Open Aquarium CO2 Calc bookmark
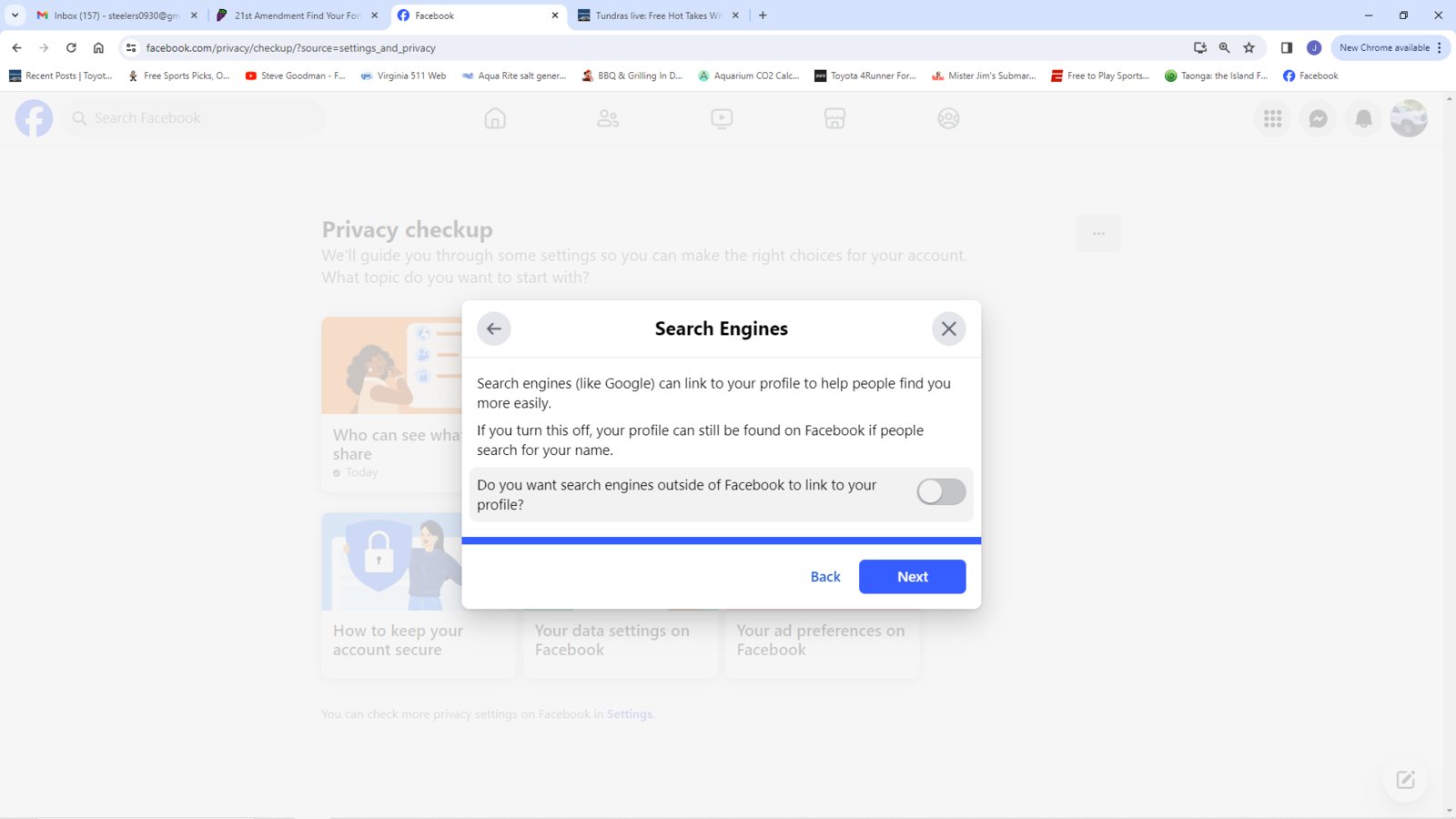Screen dimensions: 1456x819 coord(748,76)
